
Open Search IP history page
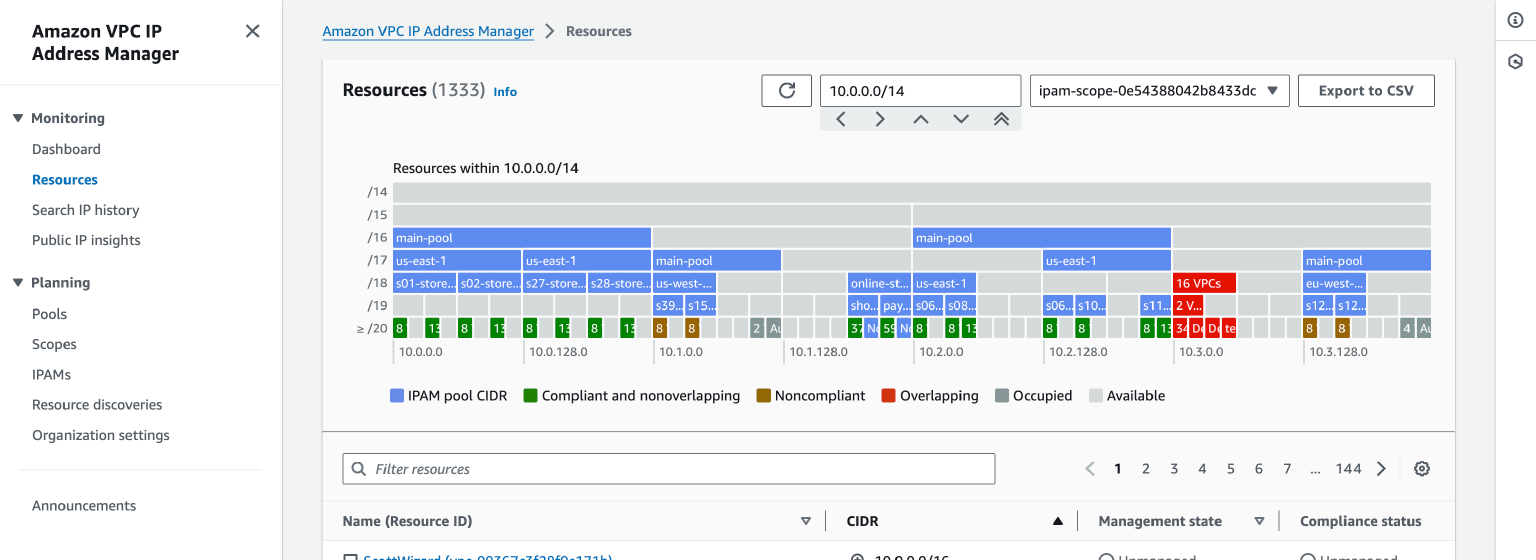(x=85, y=210)
